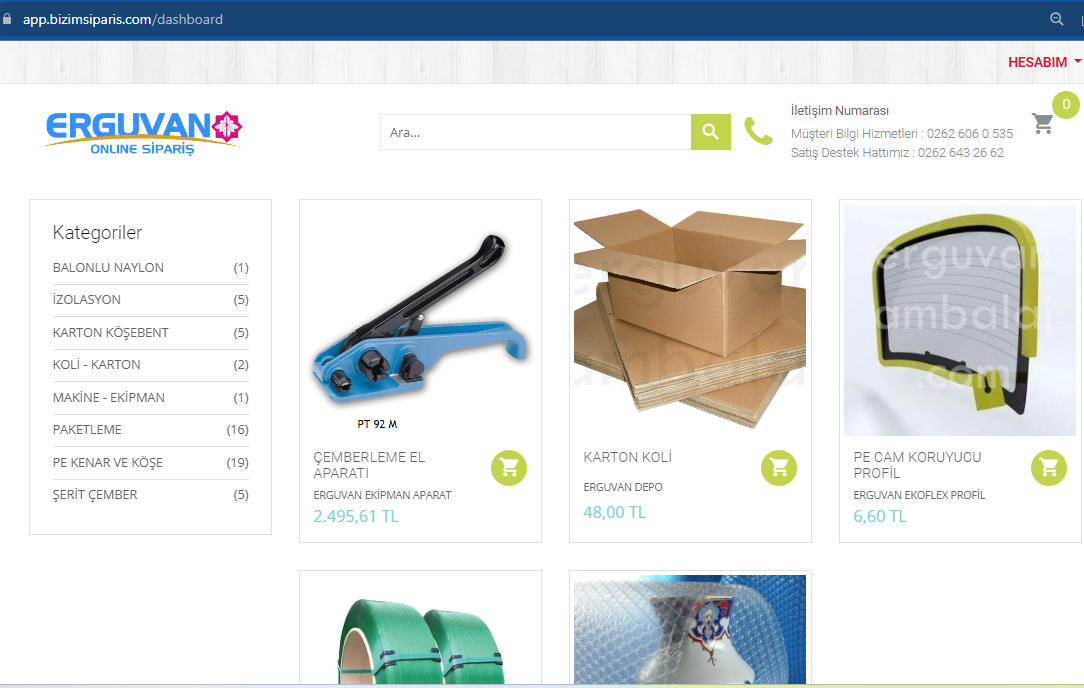Image resolution: width=1084 pixels, height=688 pixels.
Task: Click the address bar padlock icon
Action: [7, 19]
